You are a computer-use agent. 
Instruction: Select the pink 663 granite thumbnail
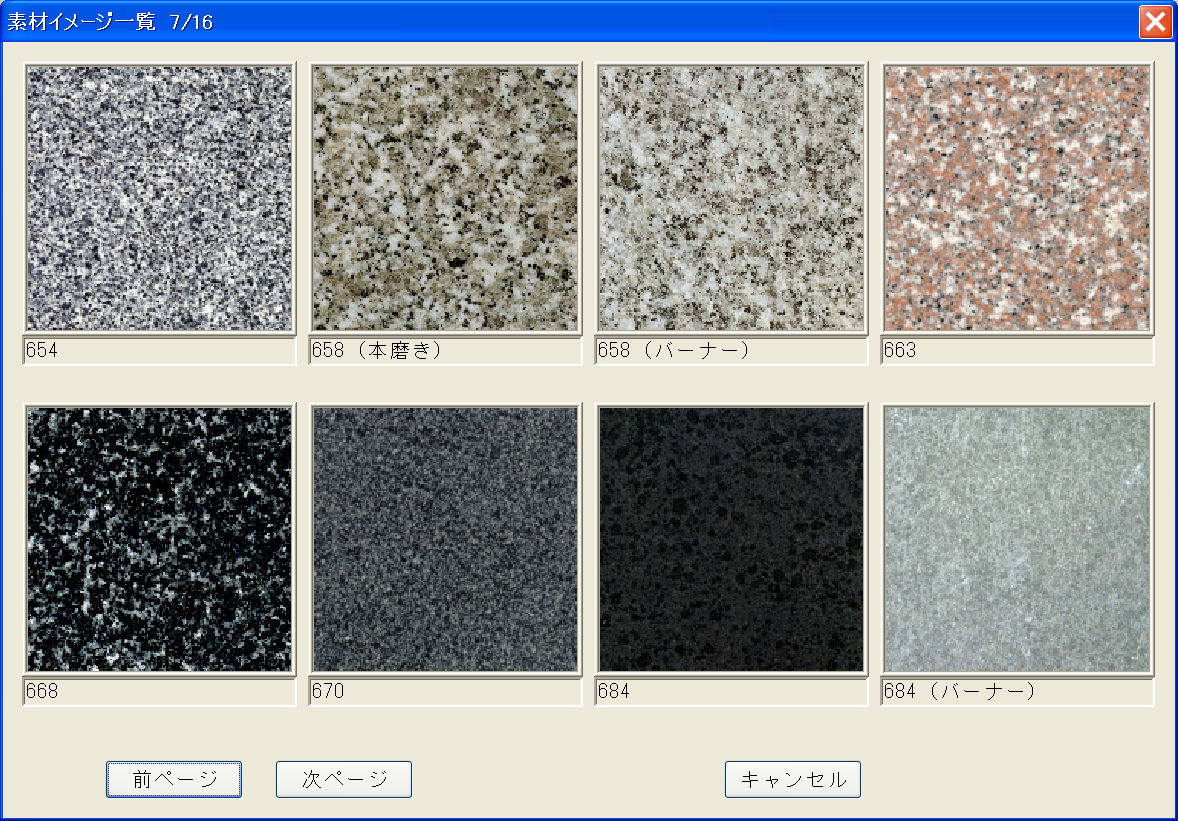[x=1017, y=198]
